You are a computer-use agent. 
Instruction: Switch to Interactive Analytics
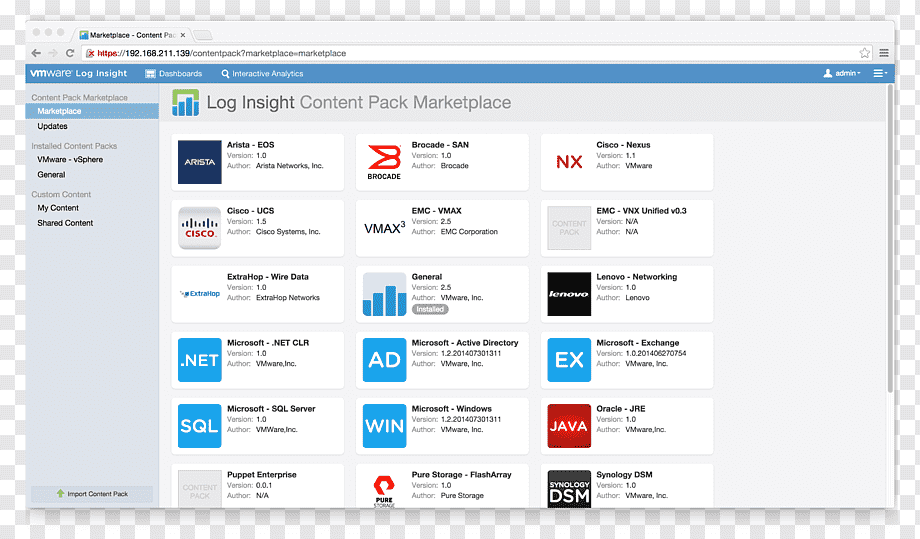tap(262, 73)
